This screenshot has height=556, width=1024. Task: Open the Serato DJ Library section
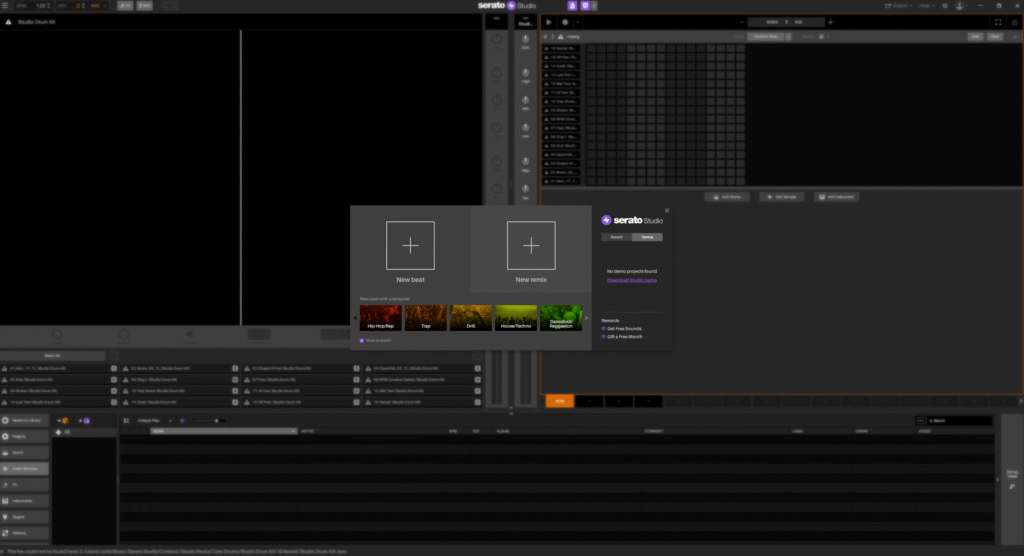click(24, 420)
